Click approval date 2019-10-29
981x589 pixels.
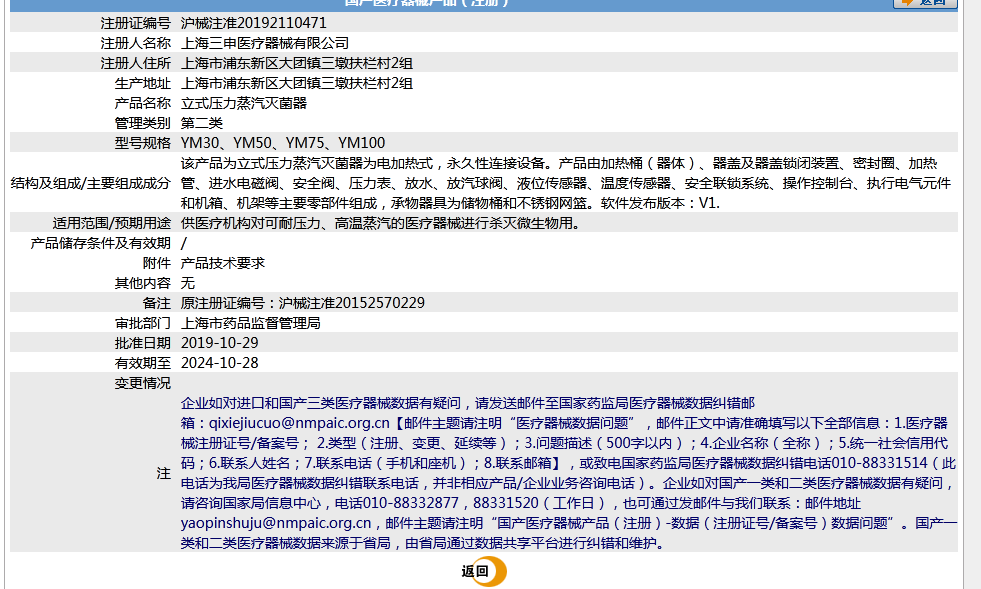220,343
